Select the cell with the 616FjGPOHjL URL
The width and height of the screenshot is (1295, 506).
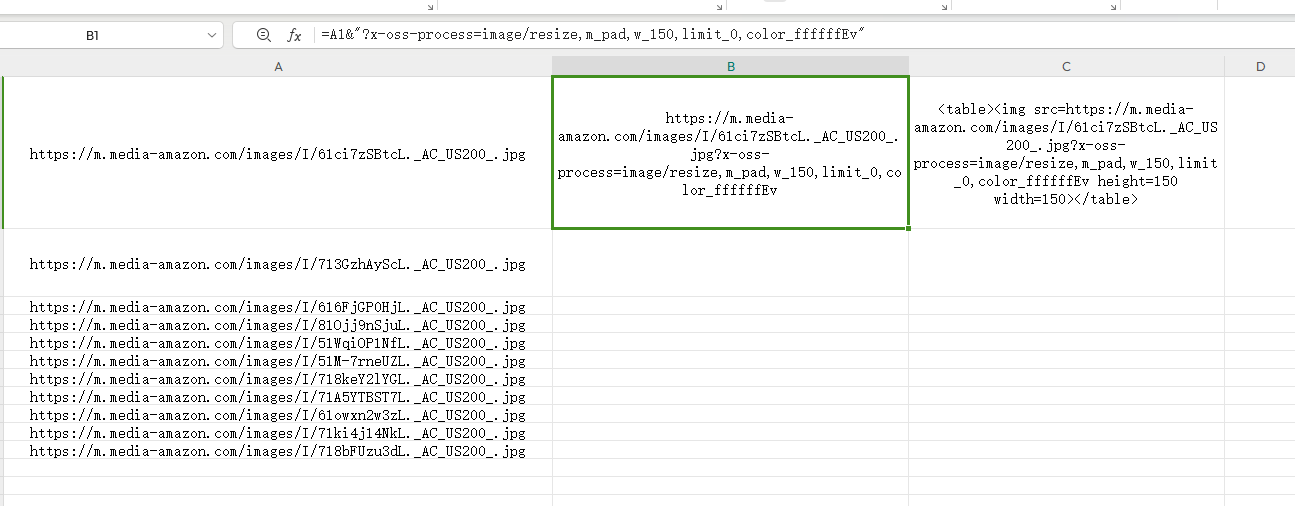277,306
